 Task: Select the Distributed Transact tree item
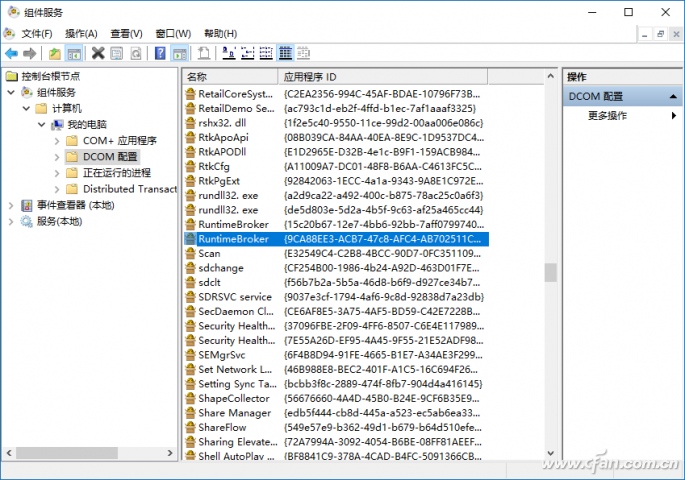129,189
